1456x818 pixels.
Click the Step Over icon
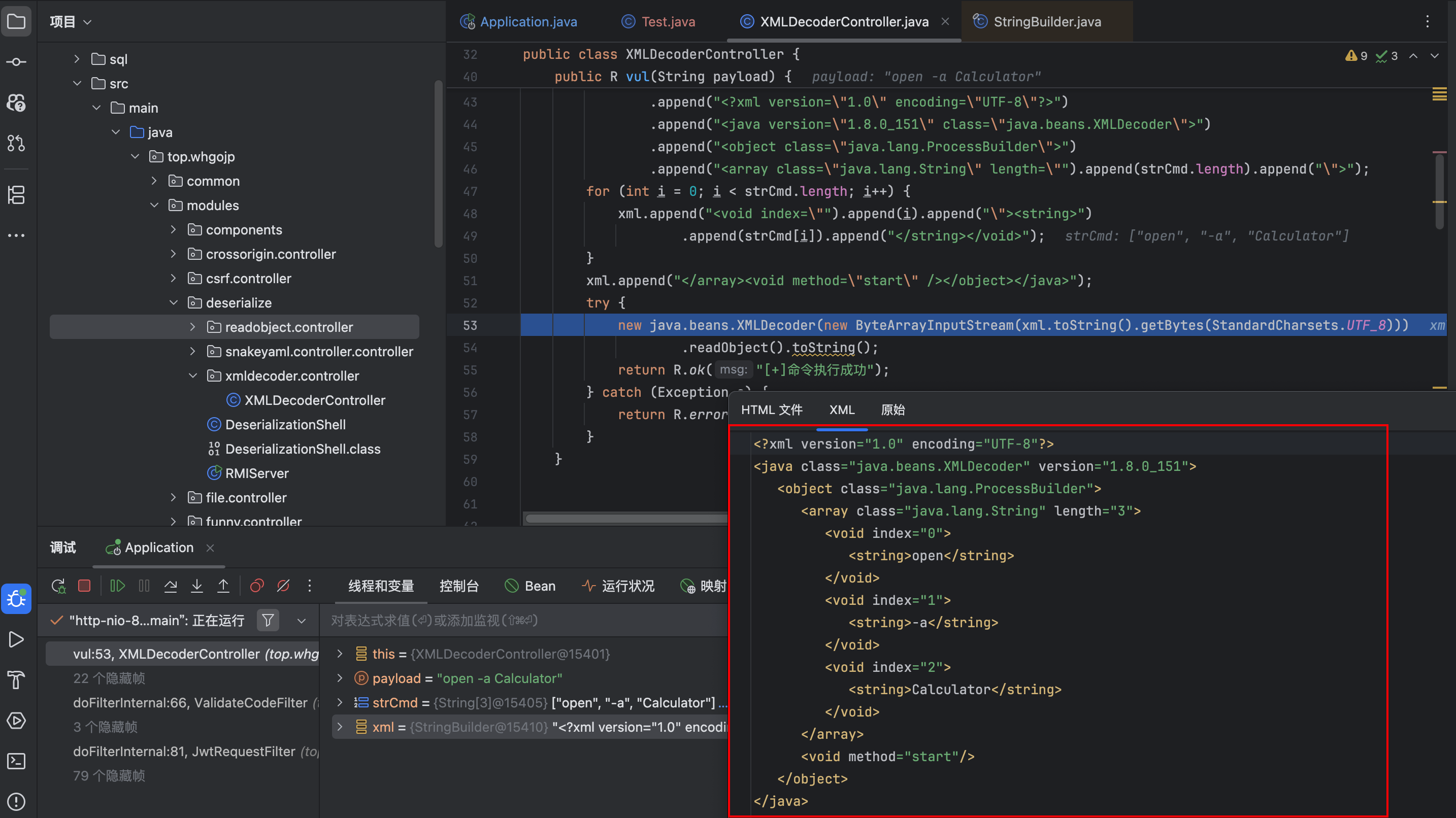click(170, 586)
